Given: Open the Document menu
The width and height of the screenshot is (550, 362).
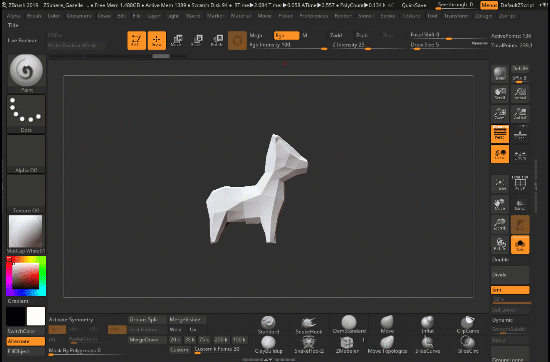Looking at the screenshot, I should tap(79, 16).
